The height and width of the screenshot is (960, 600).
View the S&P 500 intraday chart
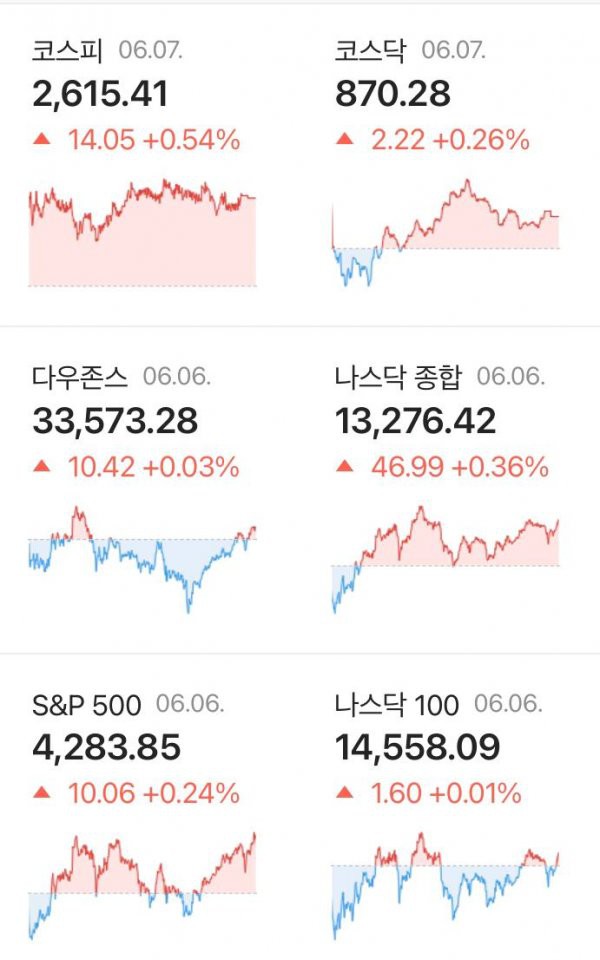click(142, 886)
